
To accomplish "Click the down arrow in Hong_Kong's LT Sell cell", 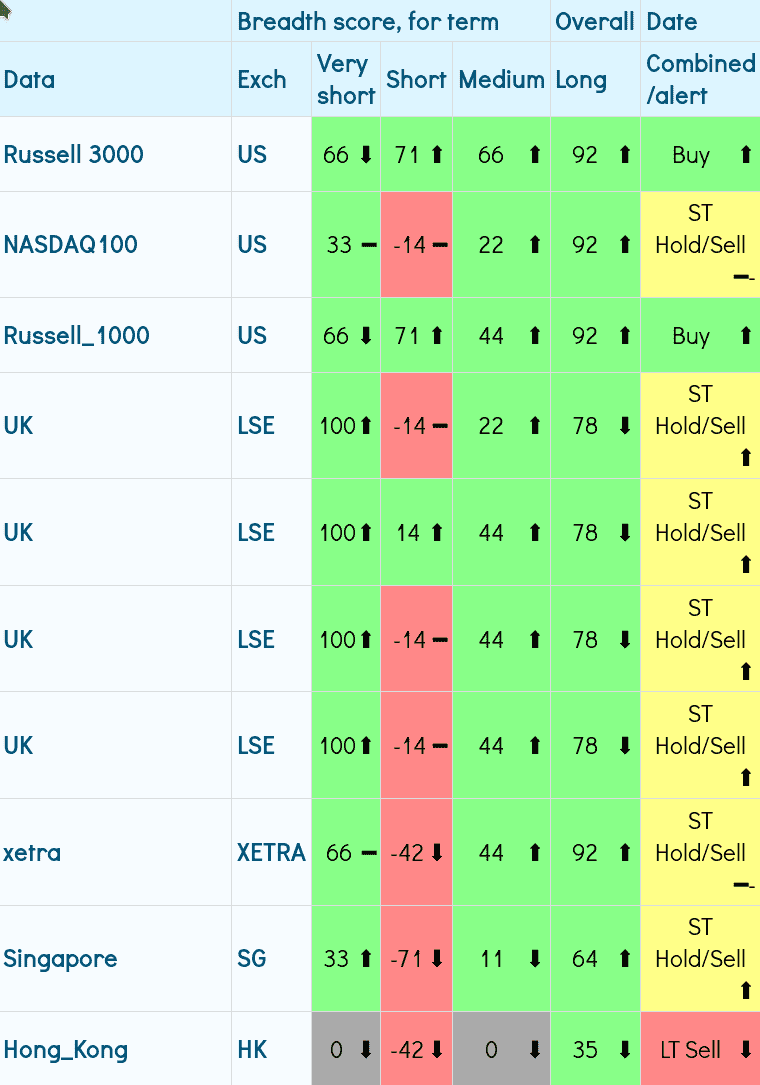I will pos(745,1050).
